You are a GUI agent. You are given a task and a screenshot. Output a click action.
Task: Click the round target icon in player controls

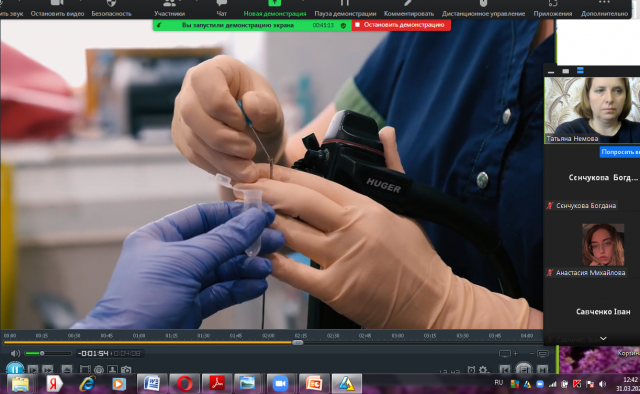99,370
